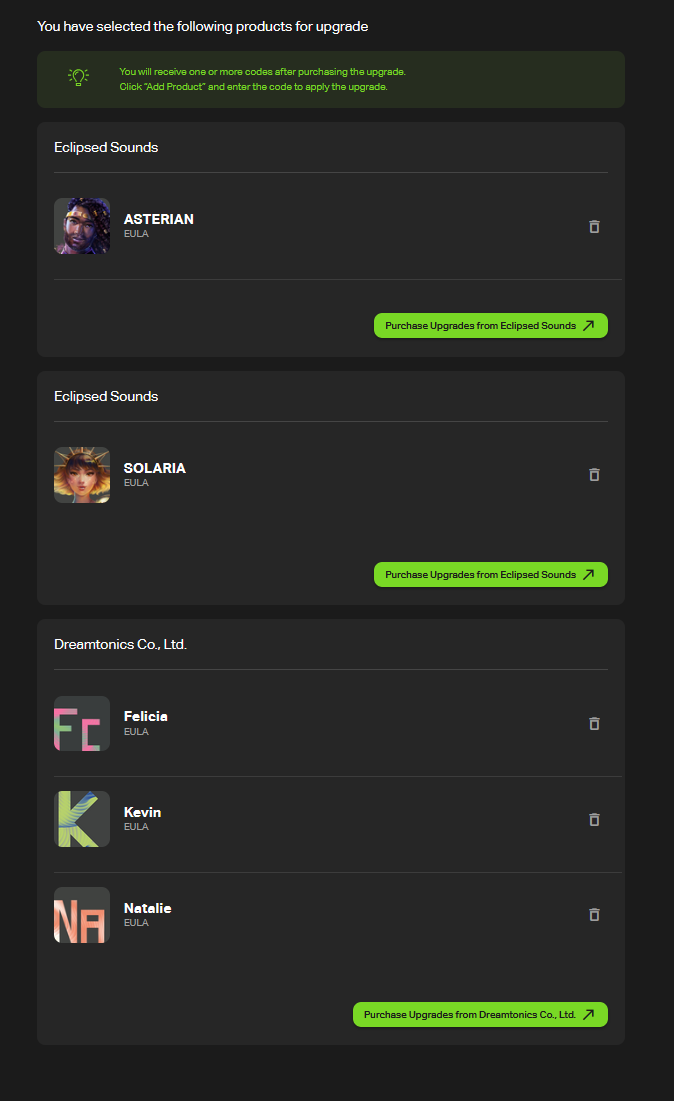View the EULA for Natalie

coord(136,923)
